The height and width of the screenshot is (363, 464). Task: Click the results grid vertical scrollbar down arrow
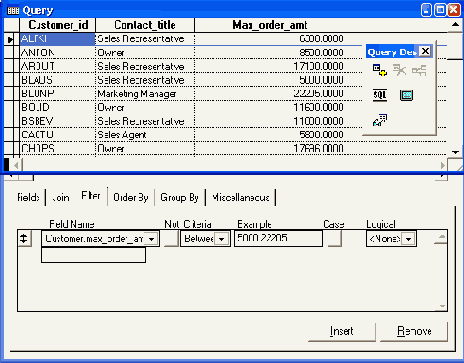coord(455,152)
